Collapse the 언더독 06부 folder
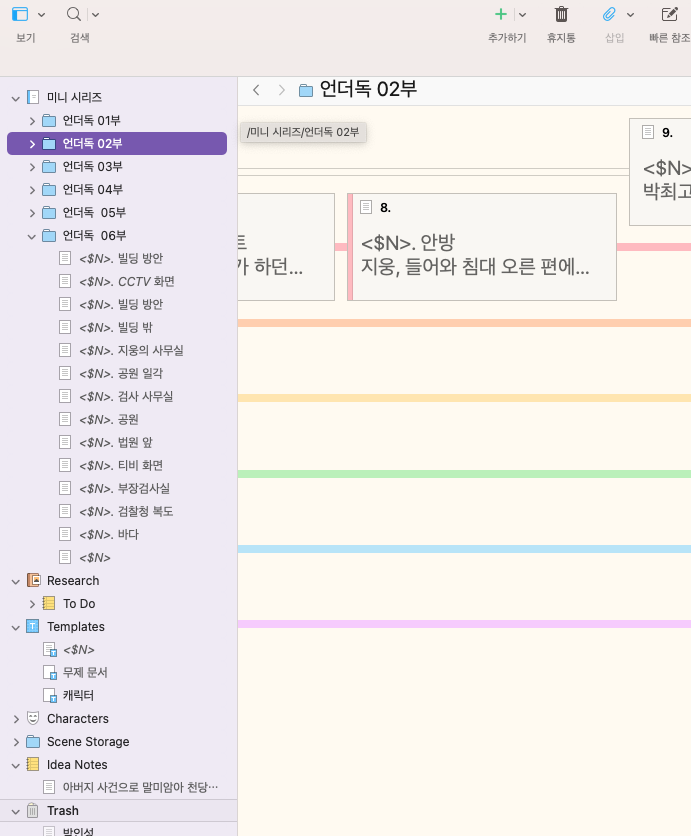Viewport: 691px width, 836px height. pos(32,236)
